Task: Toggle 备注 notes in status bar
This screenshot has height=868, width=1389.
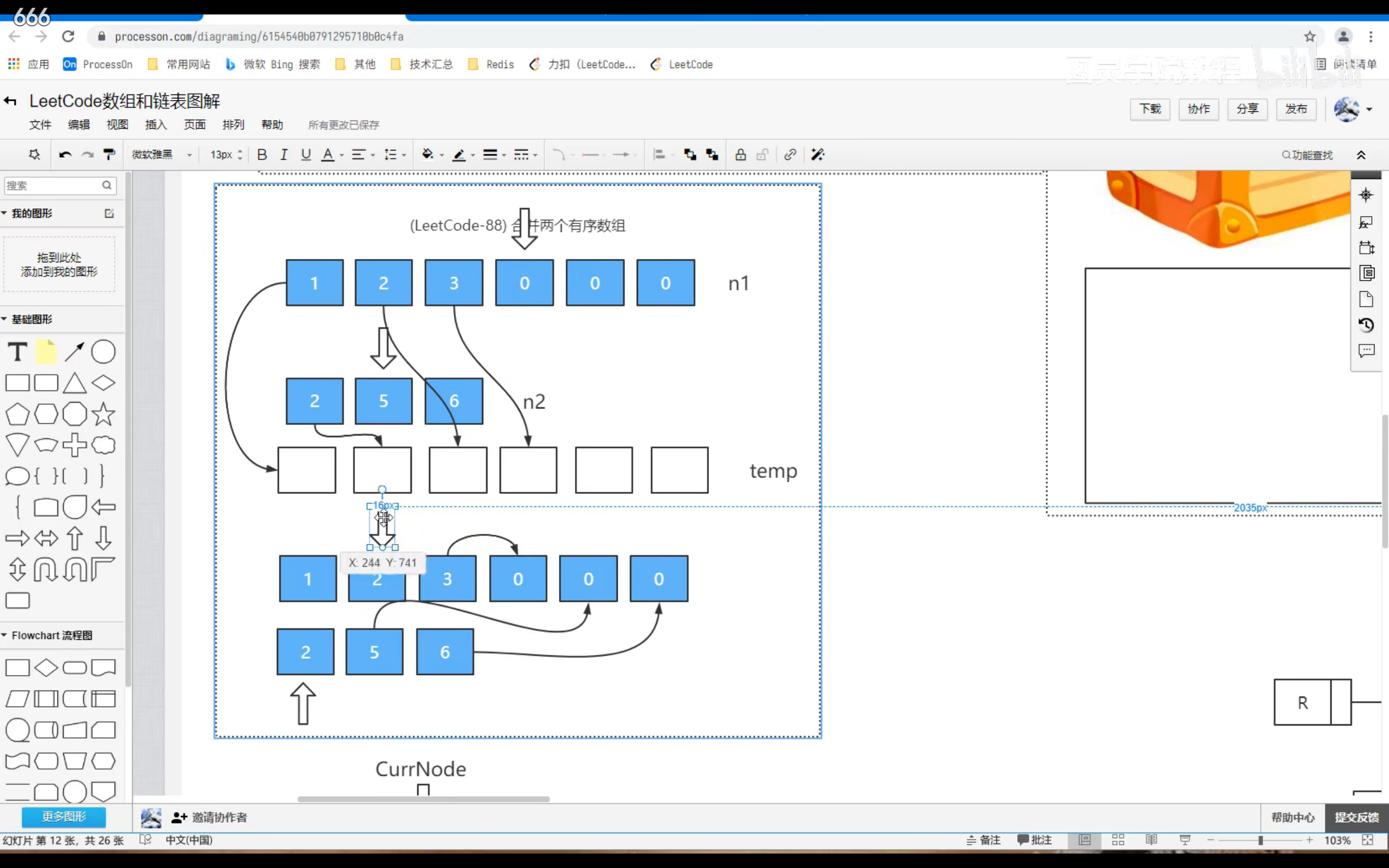Action: click(983, 840)
